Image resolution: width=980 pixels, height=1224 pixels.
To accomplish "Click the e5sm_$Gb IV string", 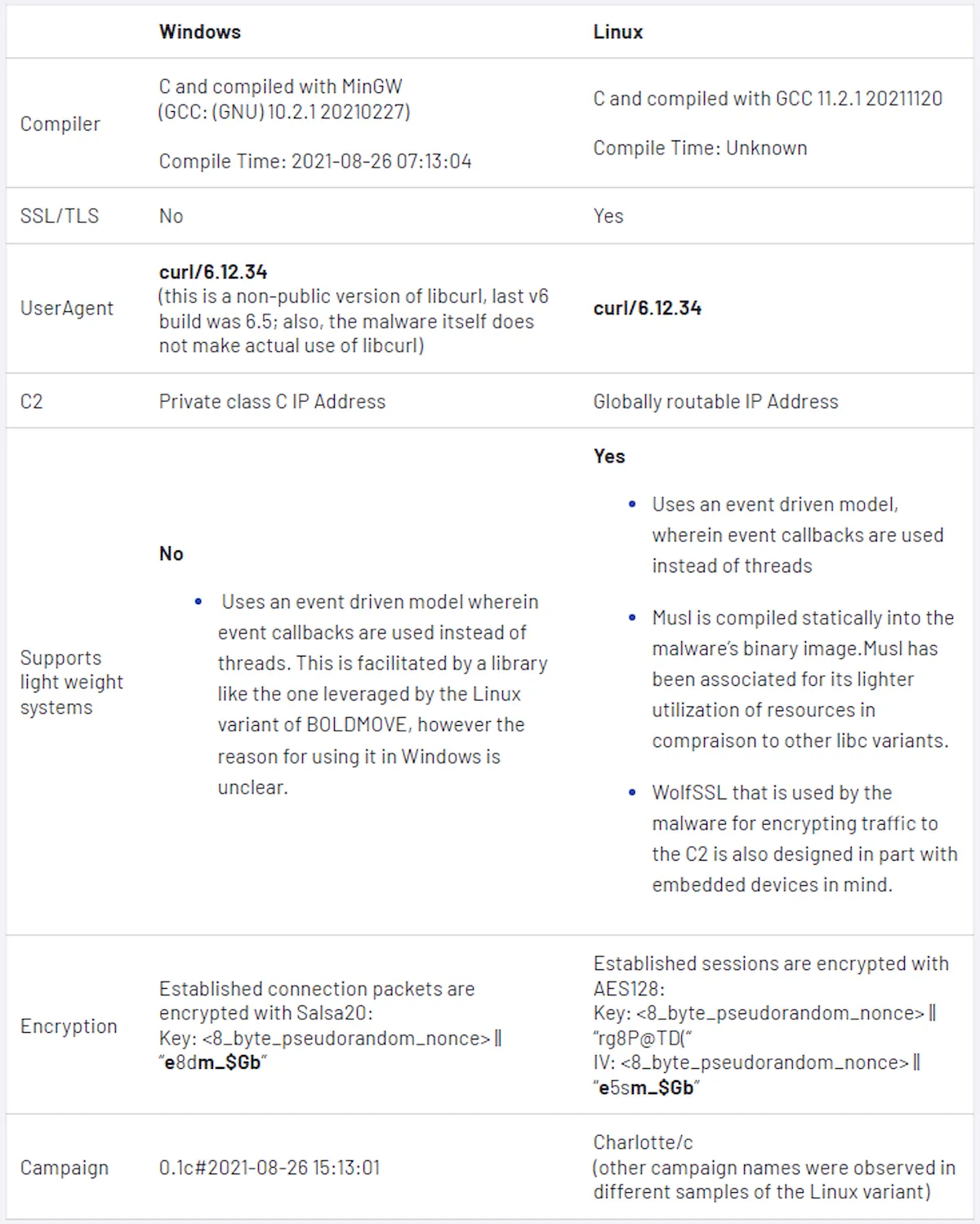I will pos(647,1088).
